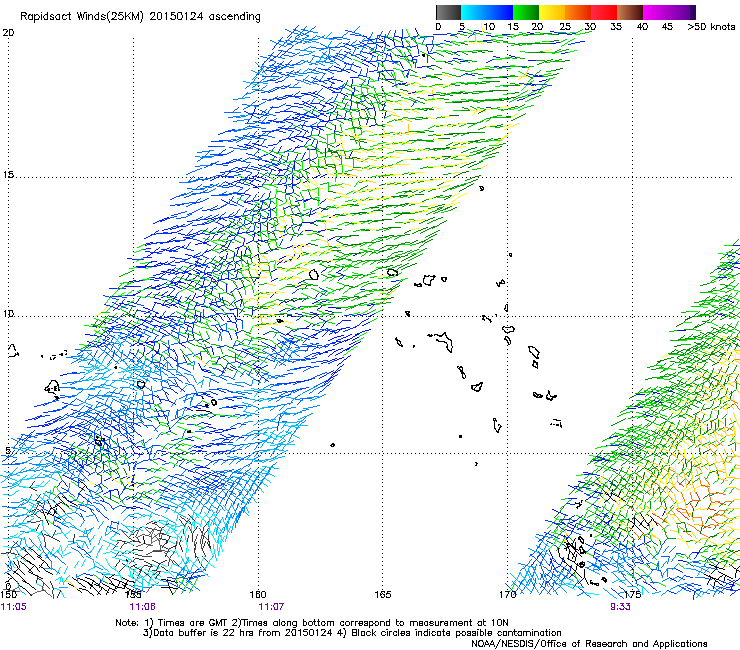This screenshot has width=740, height=650.
Task: Click the '>50 knots' legend label
Action: pos(711,27)
